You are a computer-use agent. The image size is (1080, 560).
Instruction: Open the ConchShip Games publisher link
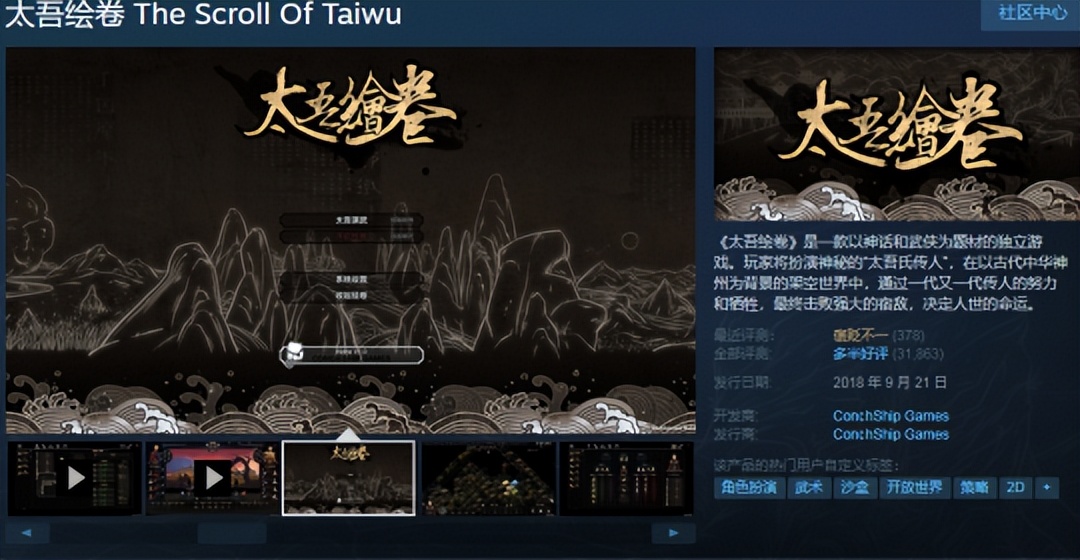891,435
